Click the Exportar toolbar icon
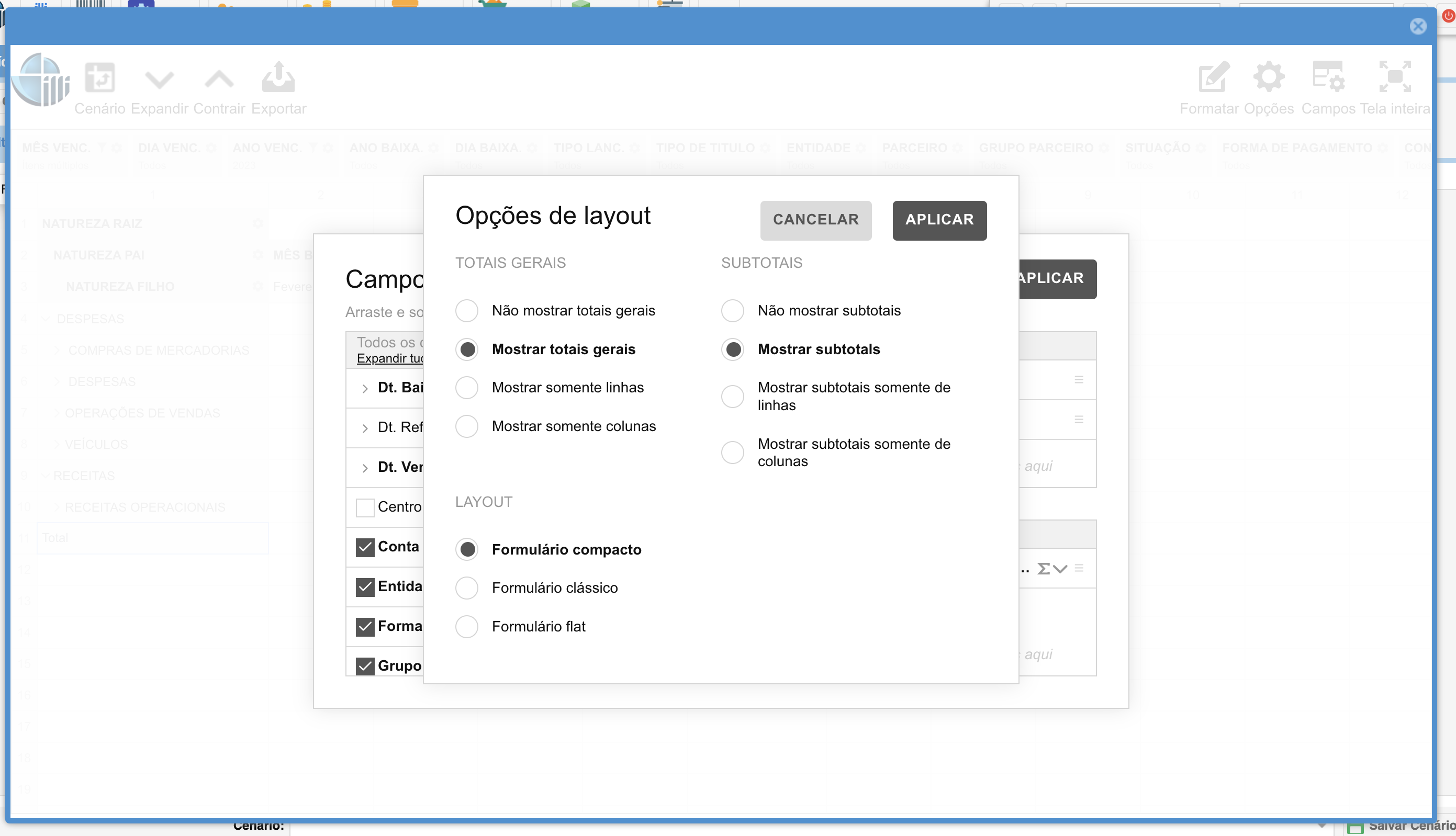 tap(278, 78)
